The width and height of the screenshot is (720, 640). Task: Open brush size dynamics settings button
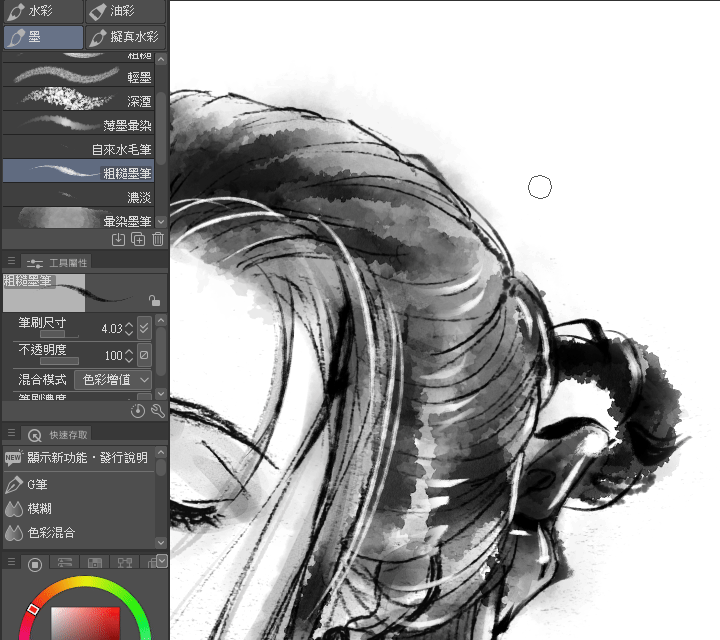144,328
